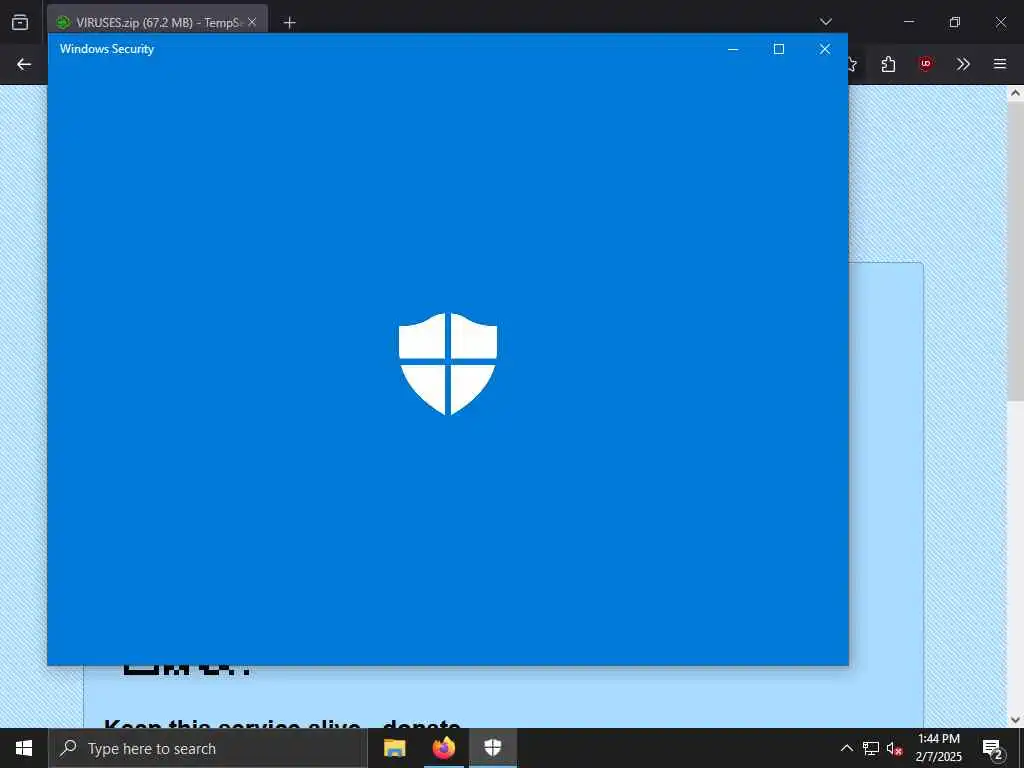Viewport: 1024px width, 768px height.
Task: Open network status tray icon
Action: point(871,748)
